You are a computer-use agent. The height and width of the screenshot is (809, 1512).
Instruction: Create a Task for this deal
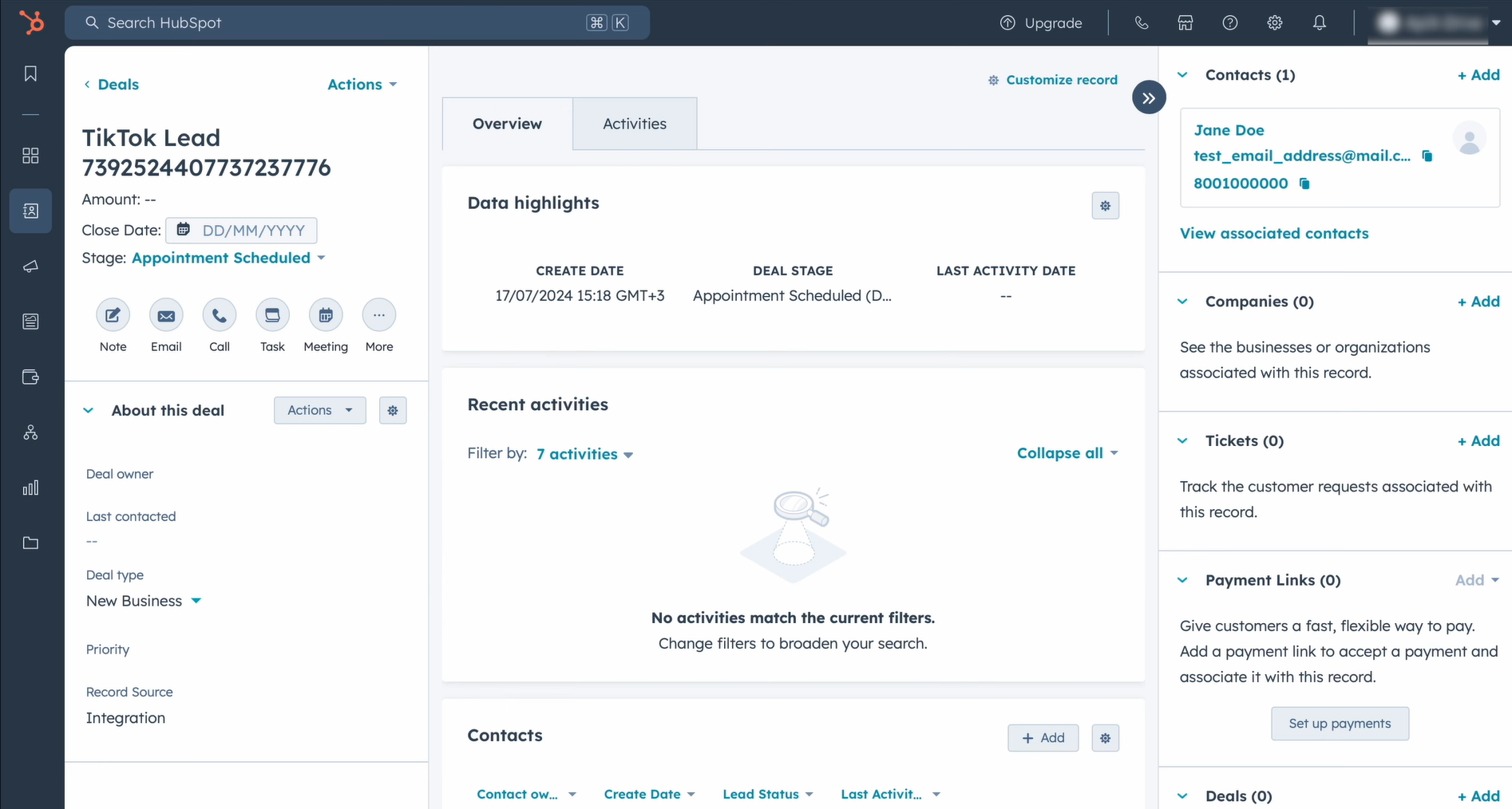coord(272,315)
